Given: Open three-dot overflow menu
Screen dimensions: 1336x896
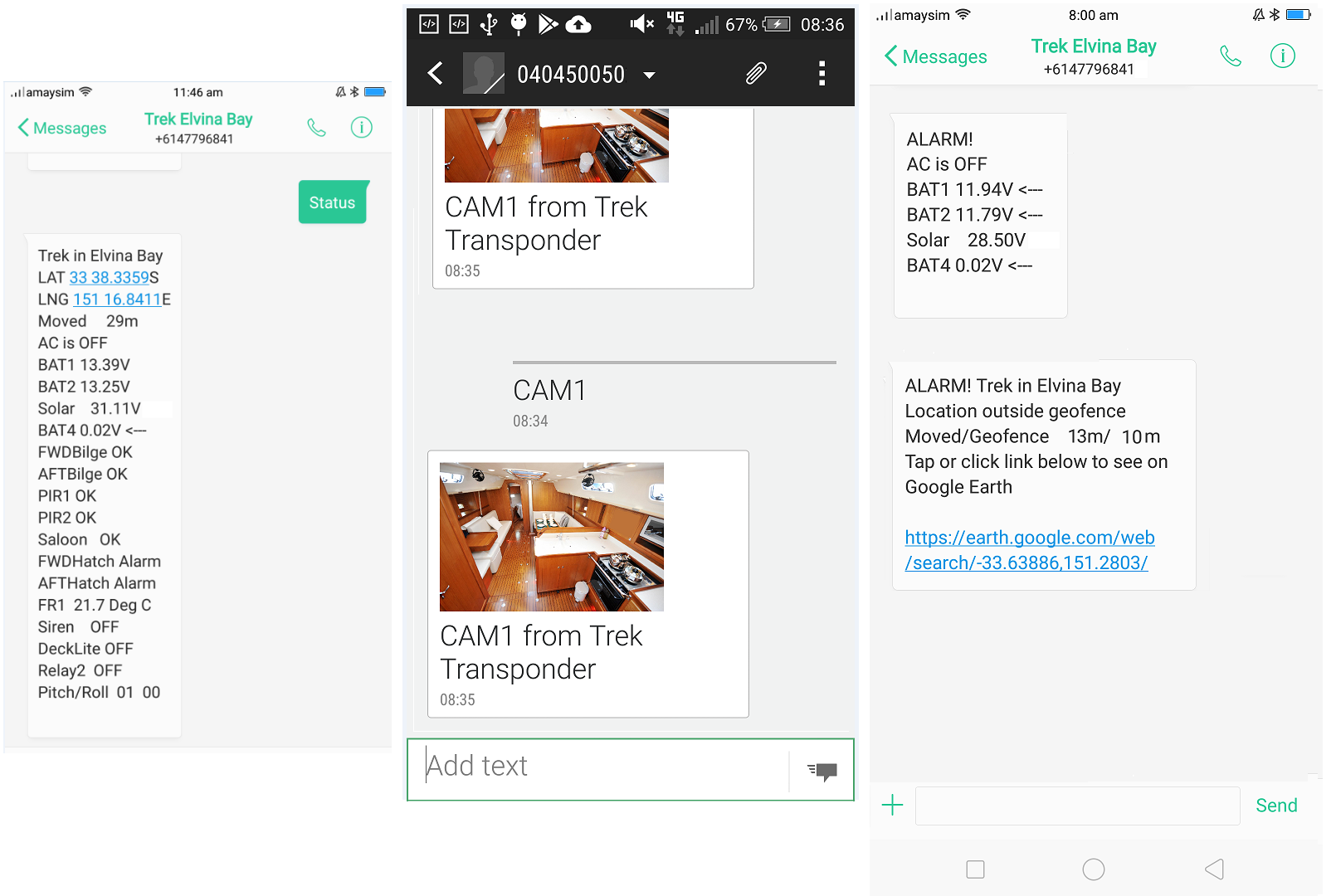Looking at the screenshot, I should pos(822,74).
